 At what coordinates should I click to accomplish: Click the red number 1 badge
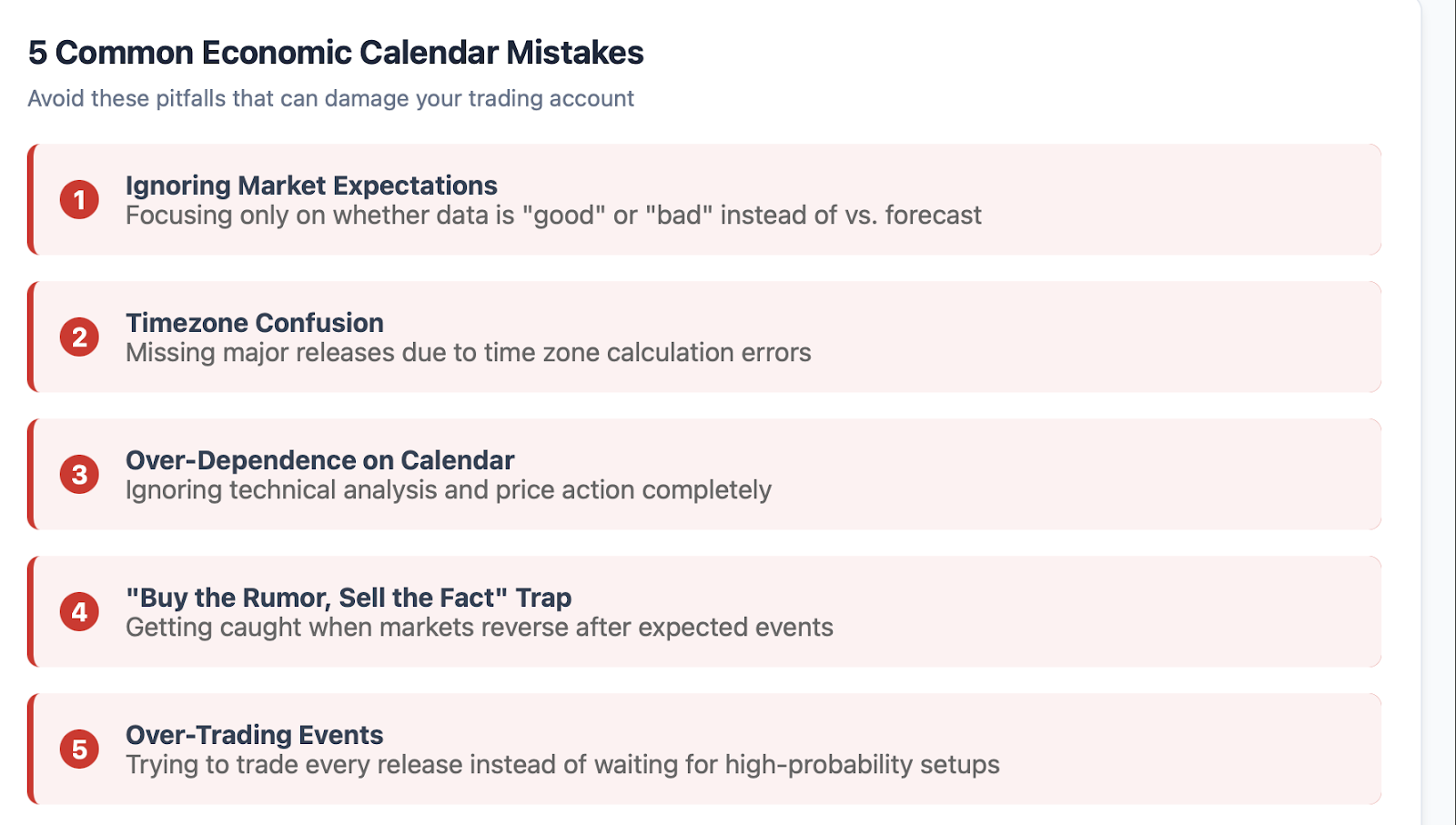(x=79, y=199)
